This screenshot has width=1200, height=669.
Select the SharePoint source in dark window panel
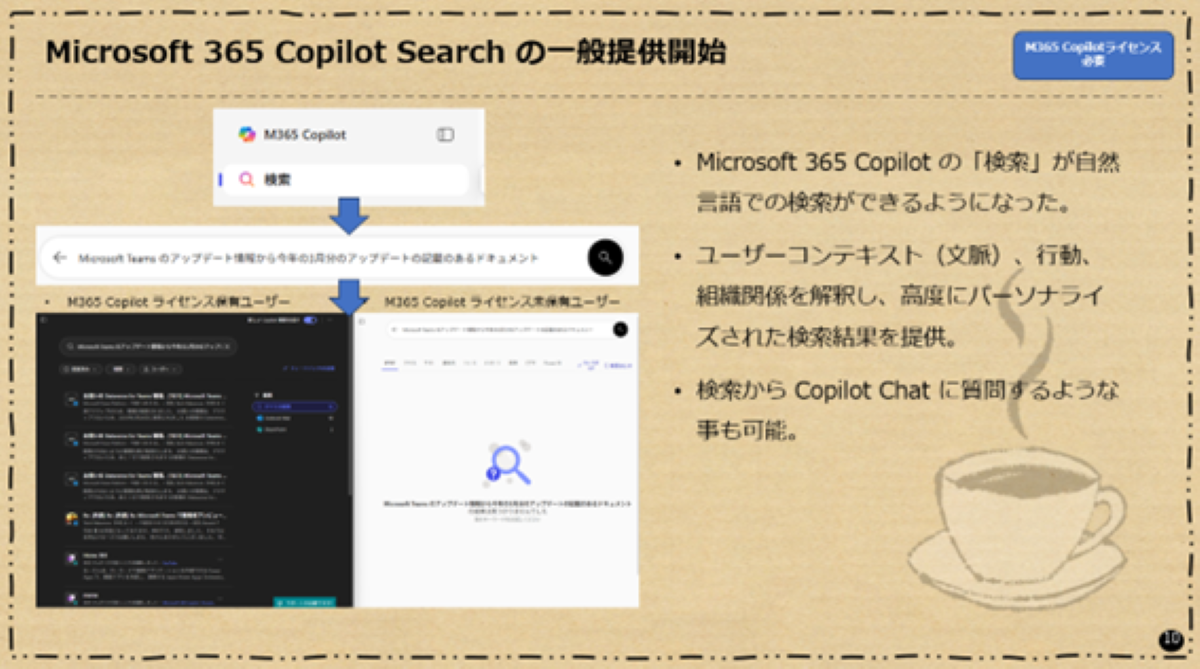pos(296,429)
